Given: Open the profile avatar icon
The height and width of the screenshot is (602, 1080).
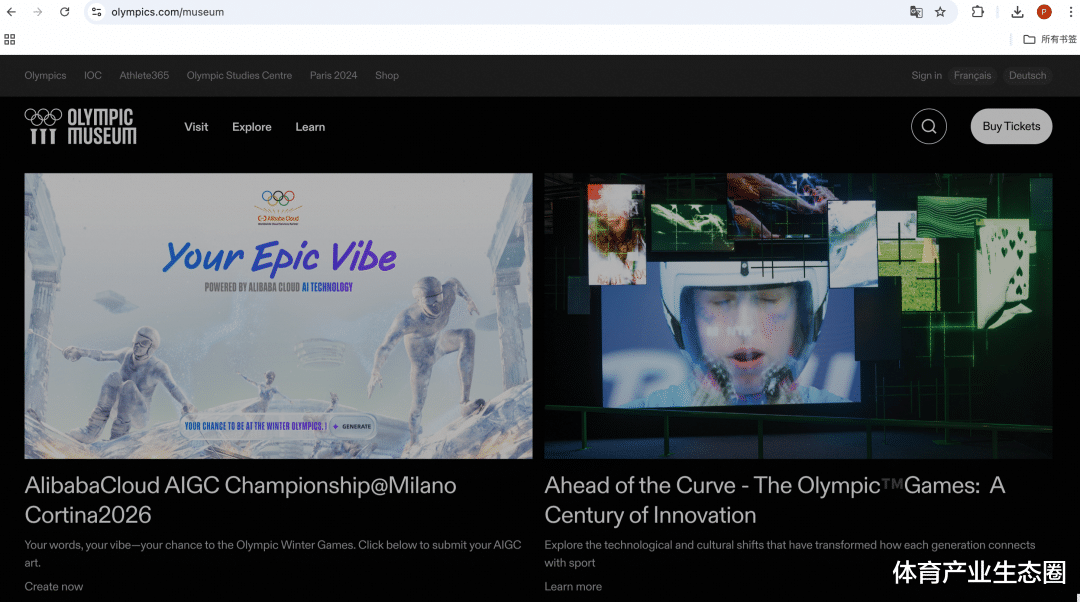Looking at the screenshot, I should 1044,12.
